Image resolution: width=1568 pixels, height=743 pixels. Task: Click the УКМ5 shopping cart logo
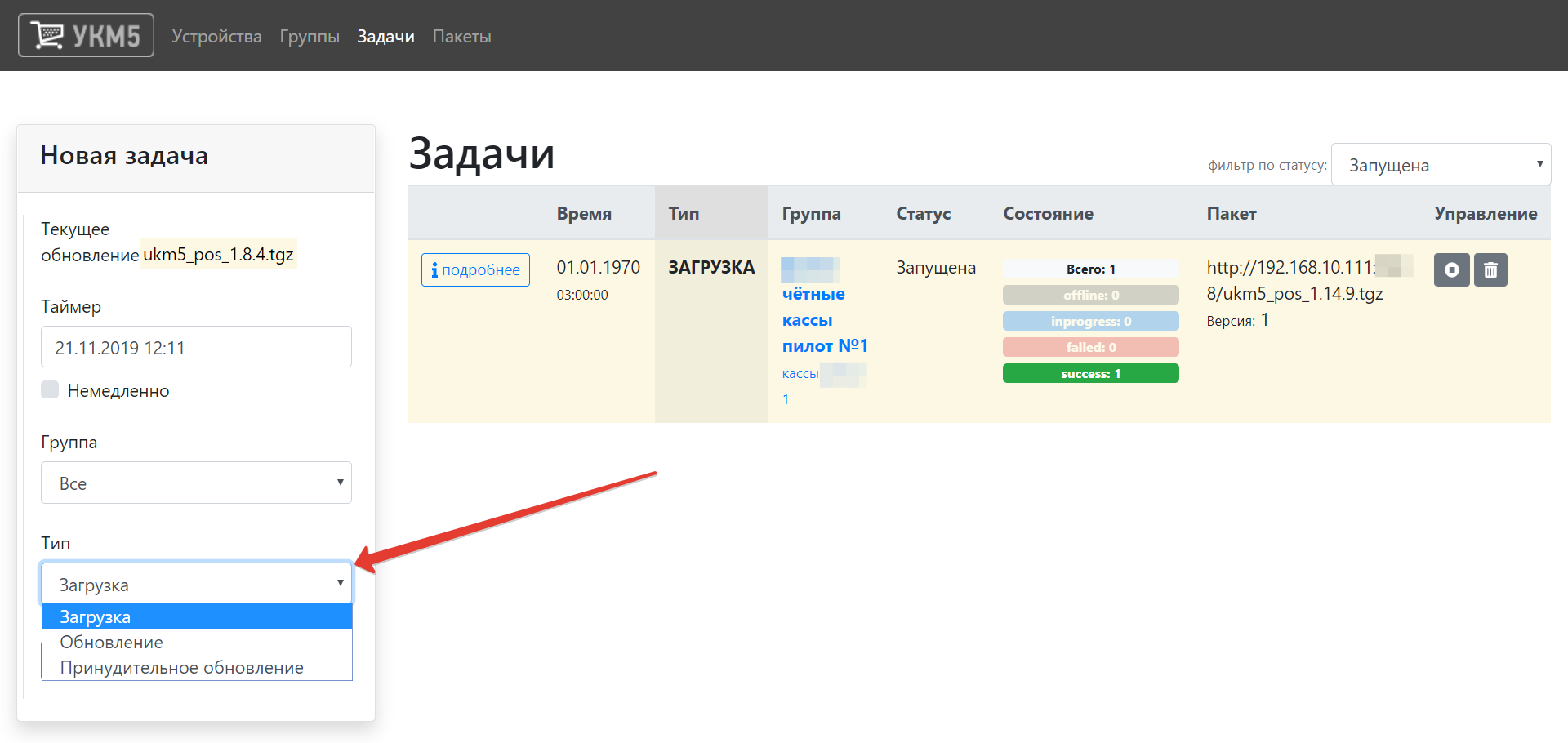click(x=86, y=35)
